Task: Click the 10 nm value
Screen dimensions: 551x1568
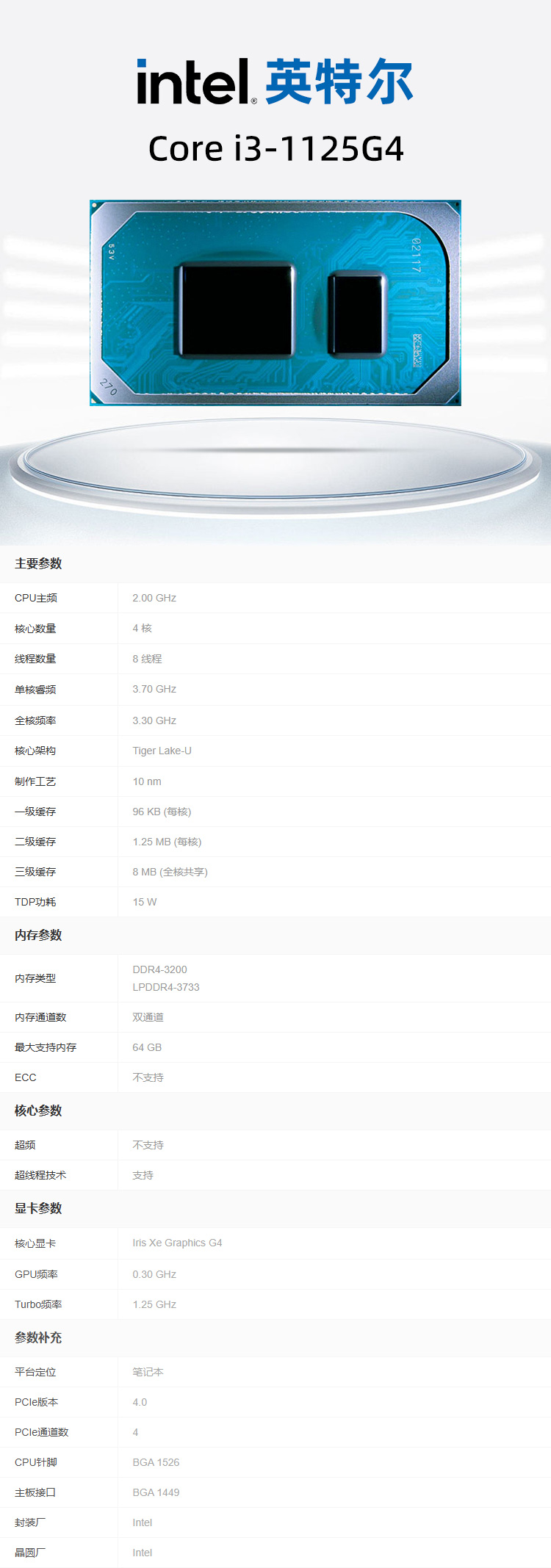Action: (147, 781)
